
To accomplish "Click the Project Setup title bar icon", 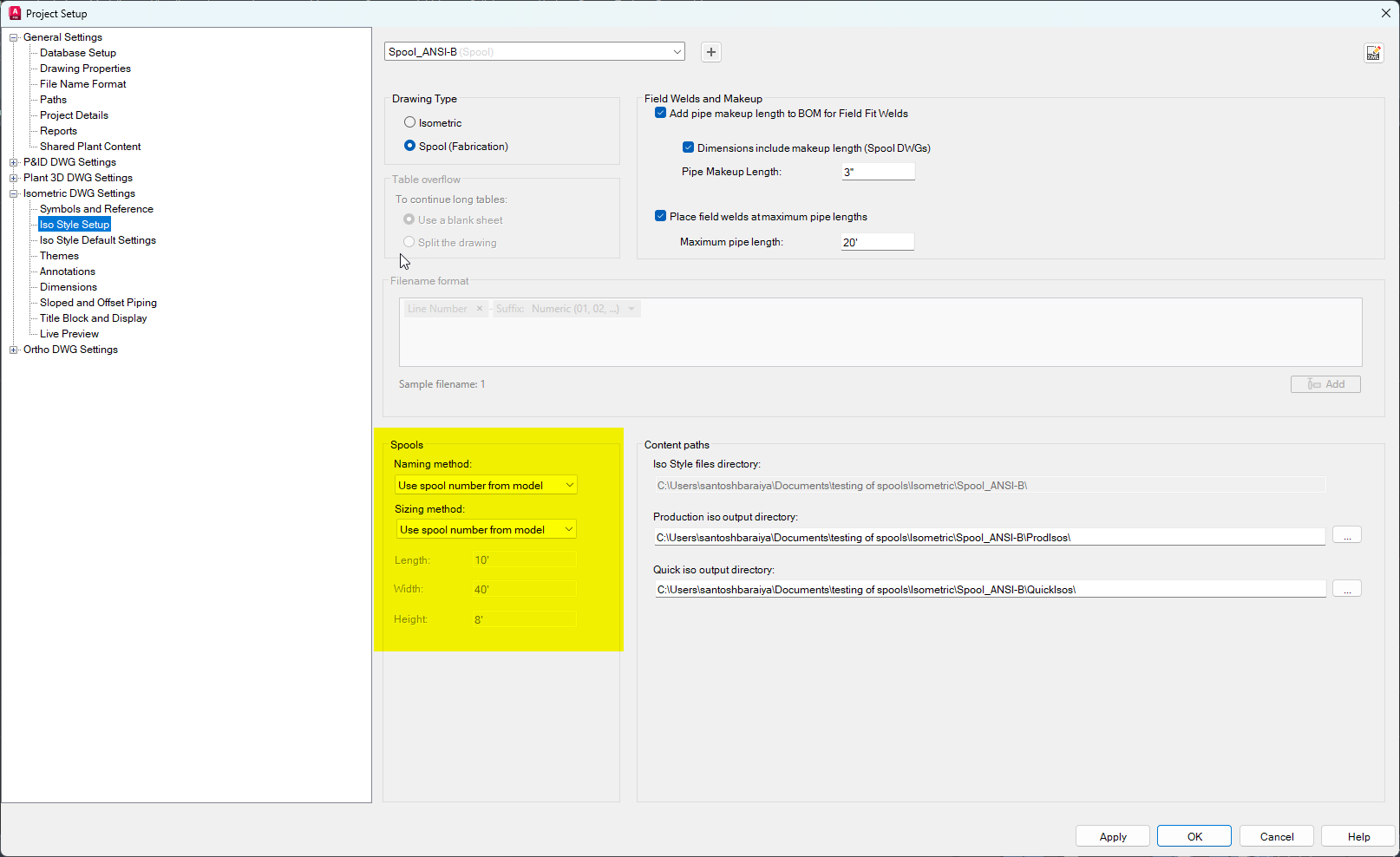I will pos(15,13).
